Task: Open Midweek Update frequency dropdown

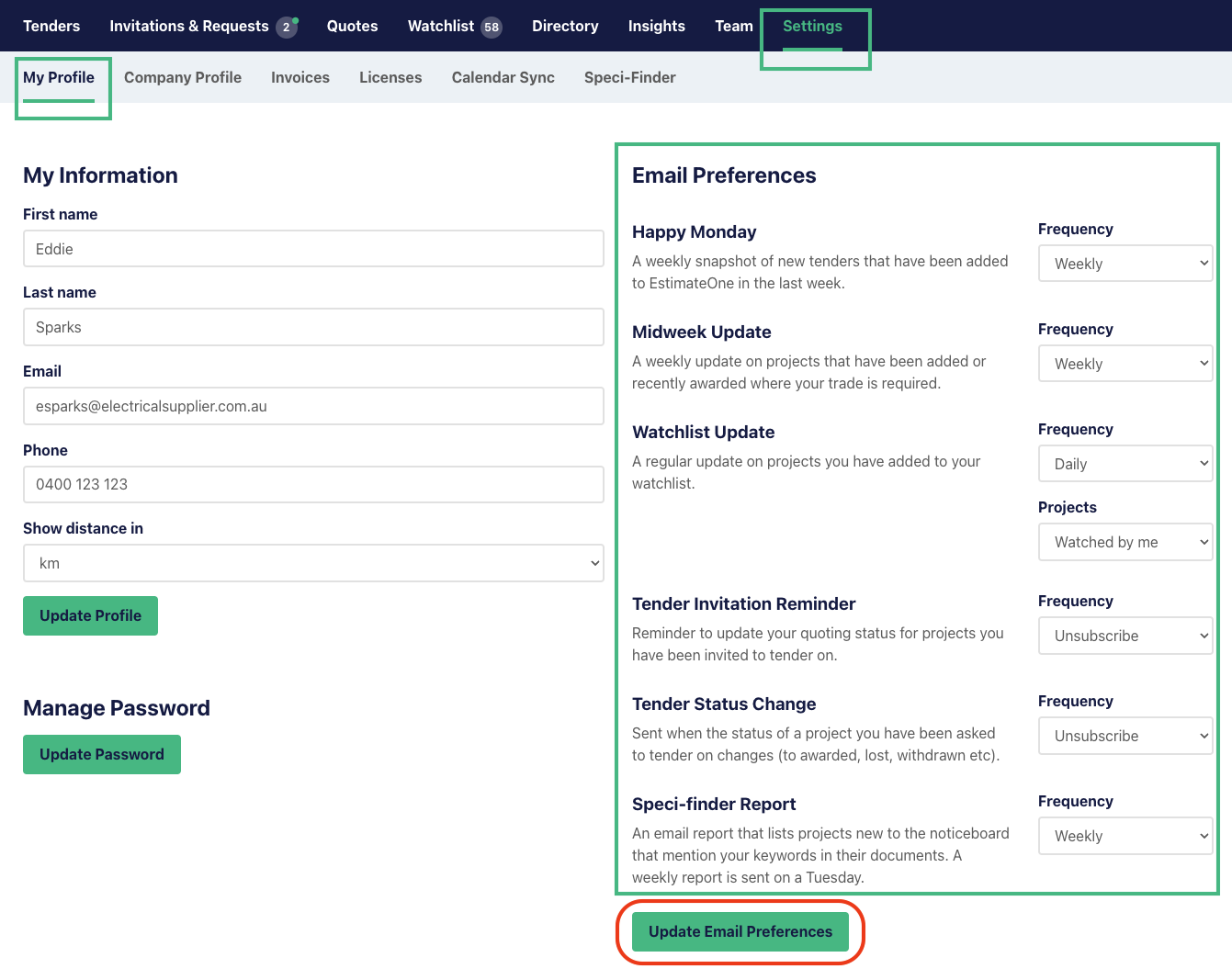Action: [1125, 364]
